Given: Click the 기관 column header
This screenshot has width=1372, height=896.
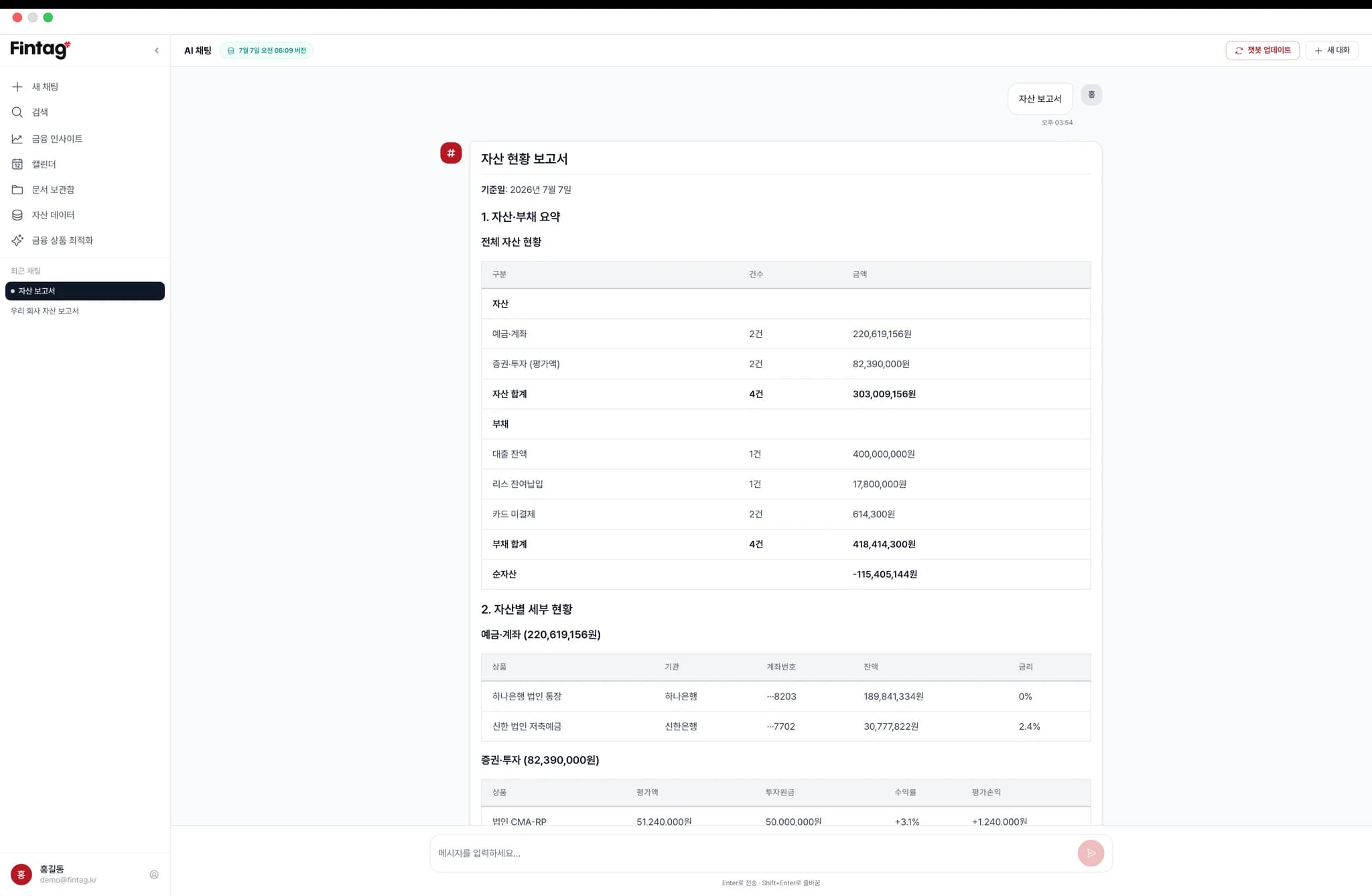Looking at the screenshot, I should pyautogui.click(x=672, y=667).
